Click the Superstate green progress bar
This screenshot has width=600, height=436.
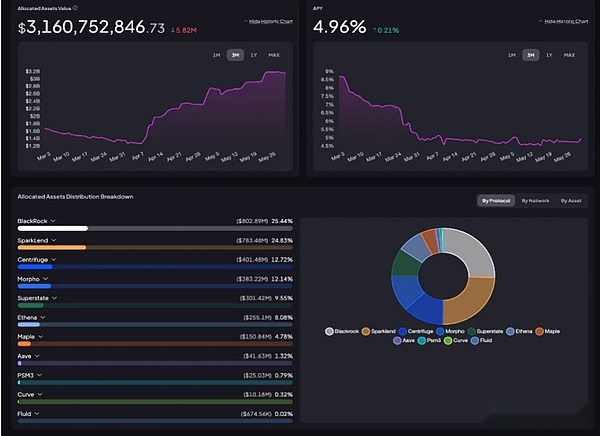pyautogui.click(x=31, y=305)
